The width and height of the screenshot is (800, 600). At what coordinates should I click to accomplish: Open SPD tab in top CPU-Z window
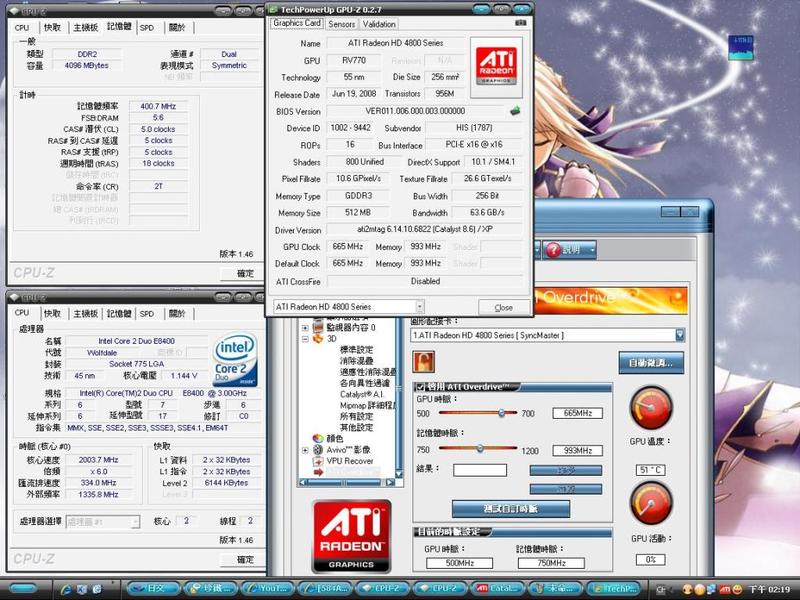tap(147, 28)
